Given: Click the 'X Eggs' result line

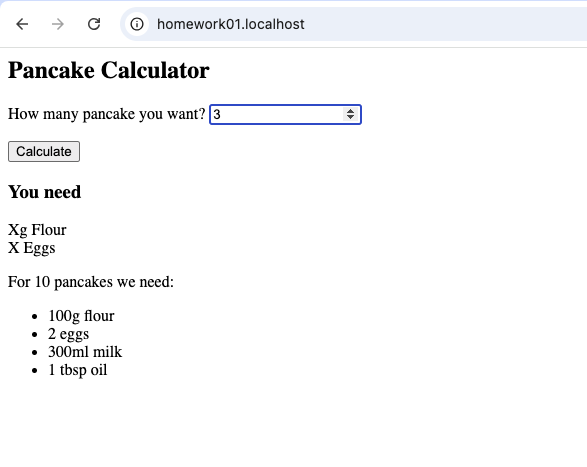Looking at the screenshot, I should tap(31, 248).
